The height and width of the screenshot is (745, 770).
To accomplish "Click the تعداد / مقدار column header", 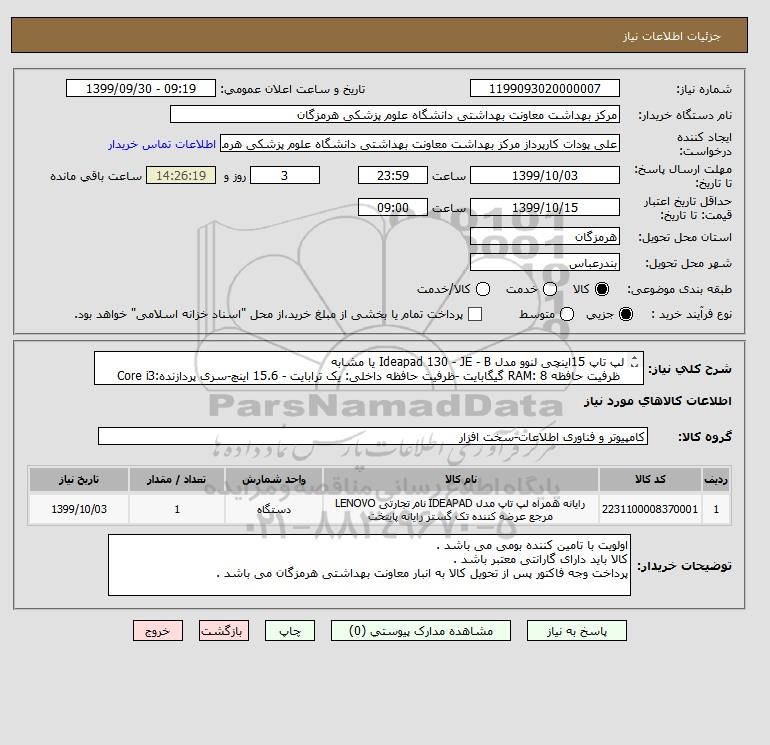I will pos(177,479).
